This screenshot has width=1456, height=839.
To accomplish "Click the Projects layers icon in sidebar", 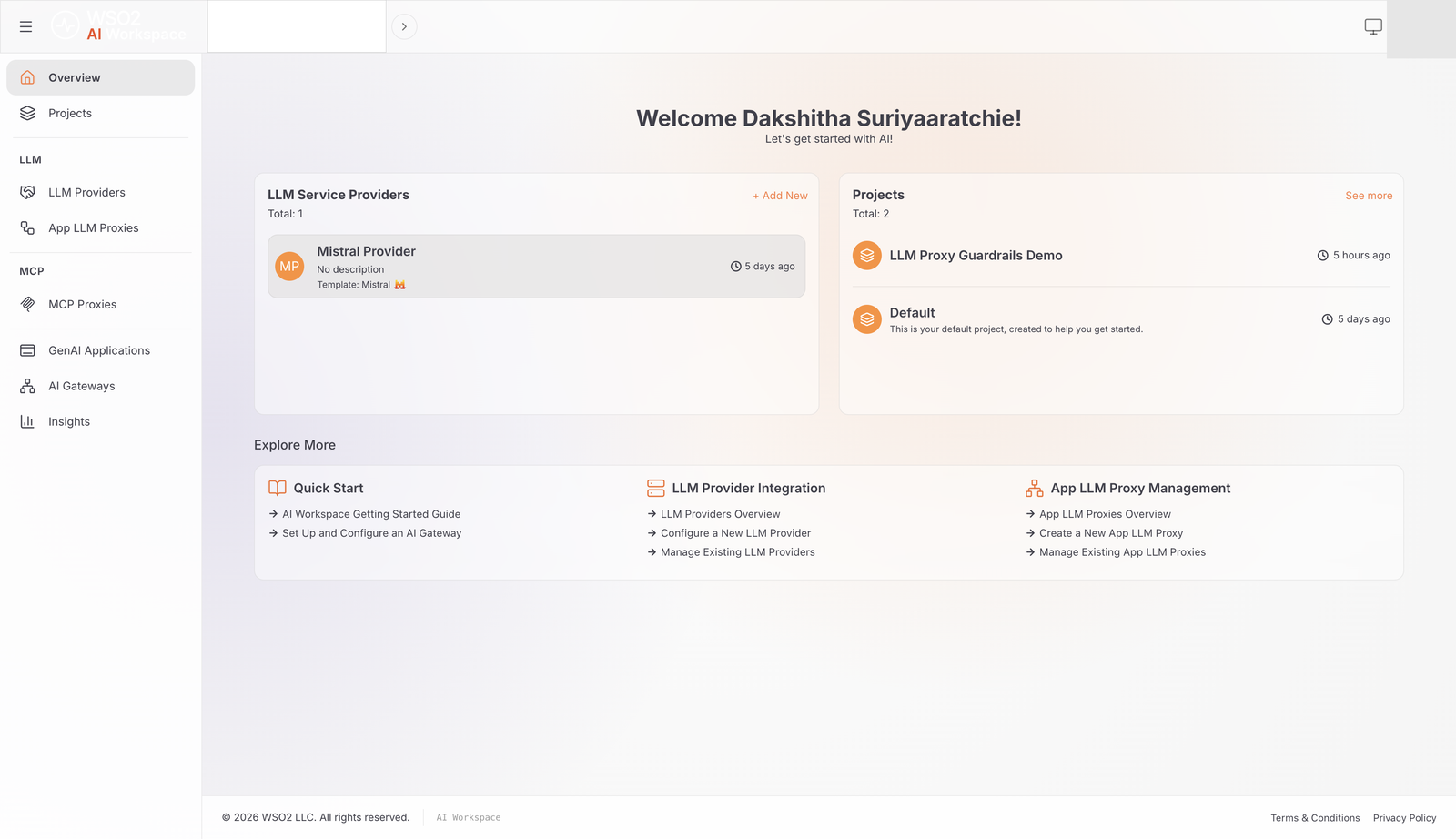I will [27, 113].
